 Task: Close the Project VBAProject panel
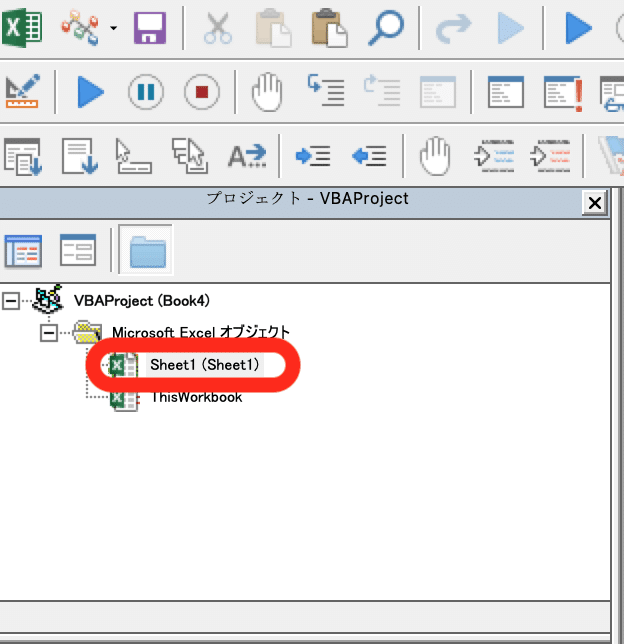pyautogui.click(x=594, y=202)
